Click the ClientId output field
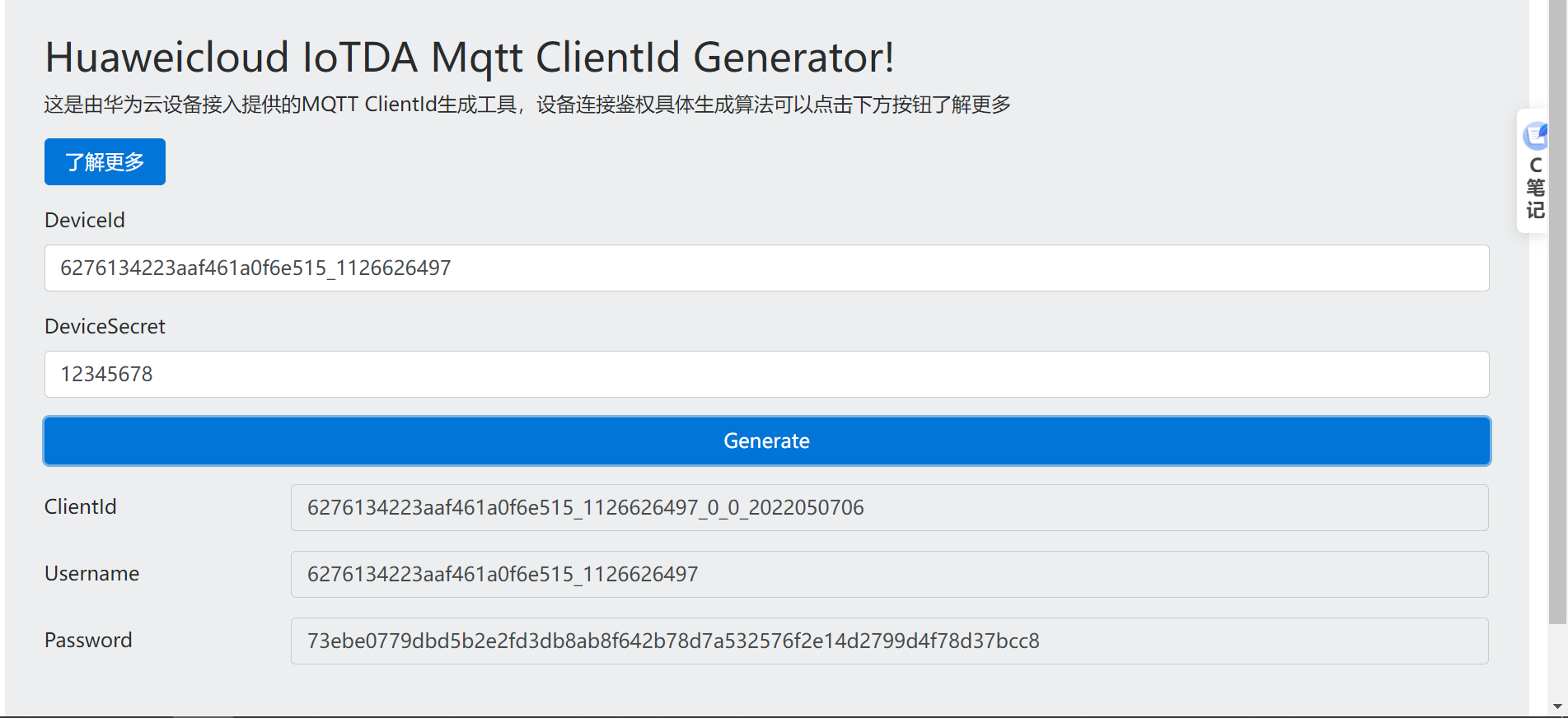1568x718 pixels. pyautogui.click(x=889, y=508)
